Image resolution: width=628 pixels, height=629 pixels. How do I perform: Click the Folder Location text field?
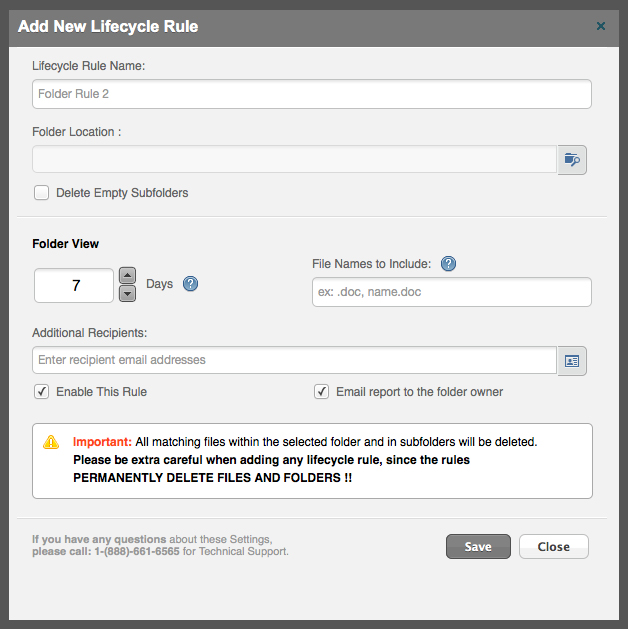pos(294,159)
